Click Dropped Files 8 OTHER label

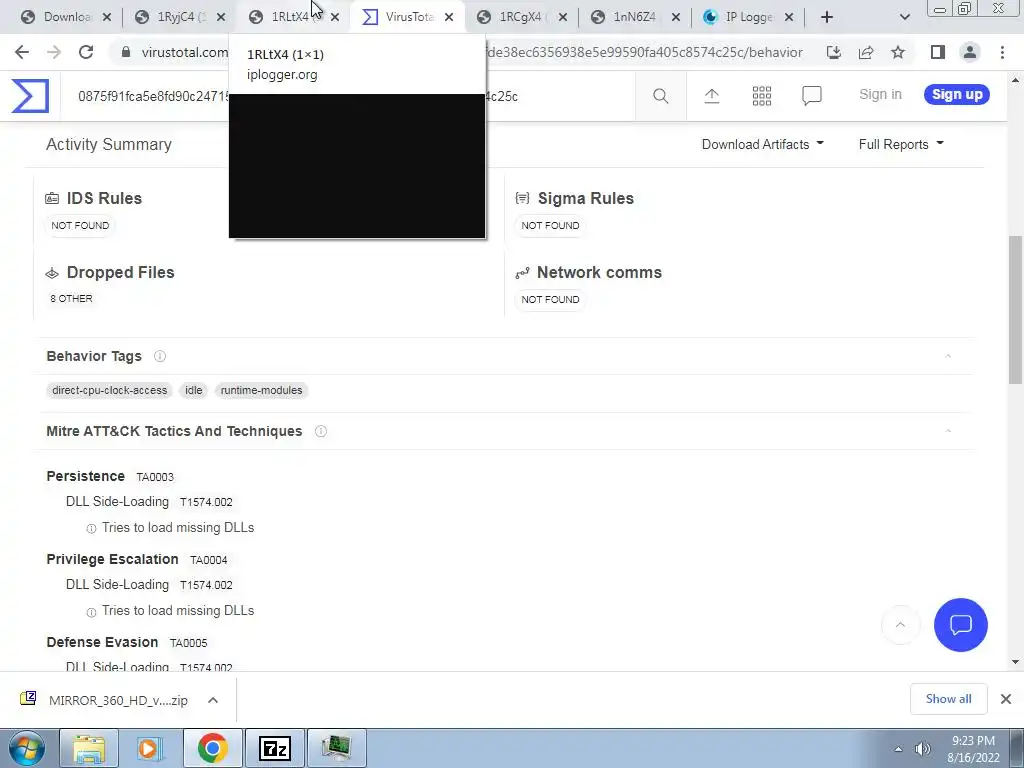[x=71, y=298]
